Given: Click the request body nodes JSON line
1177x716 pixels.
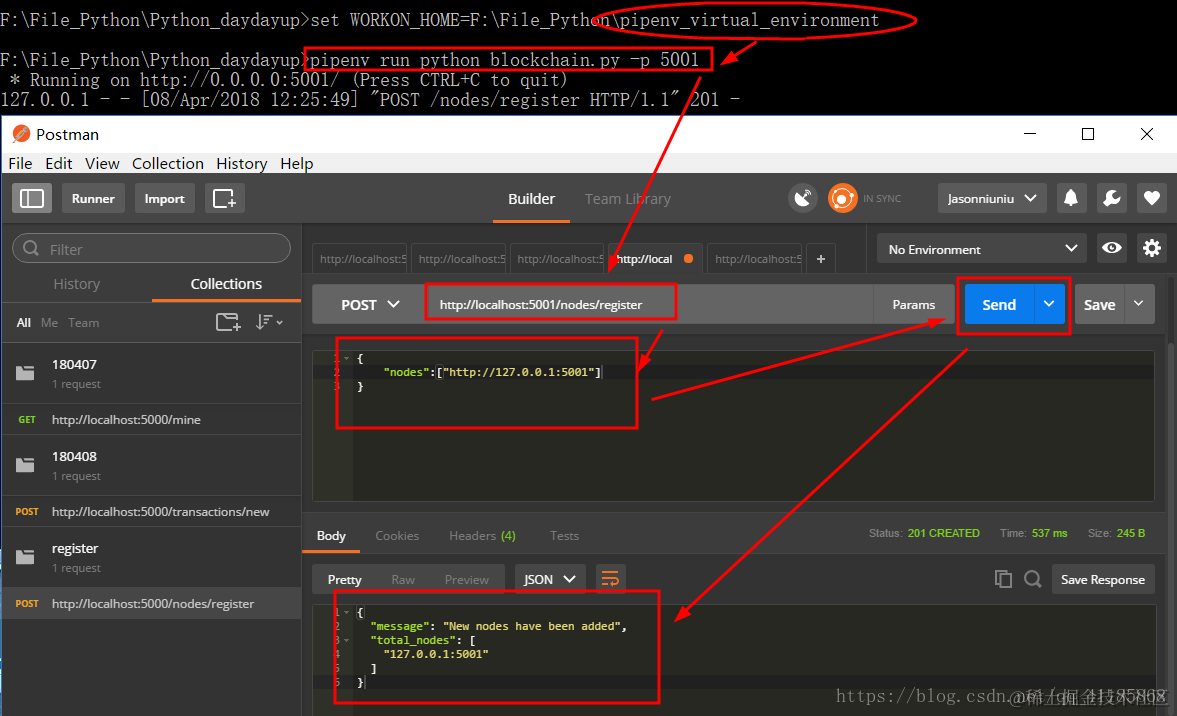Looking at the screenshot, I should point(492,372).
